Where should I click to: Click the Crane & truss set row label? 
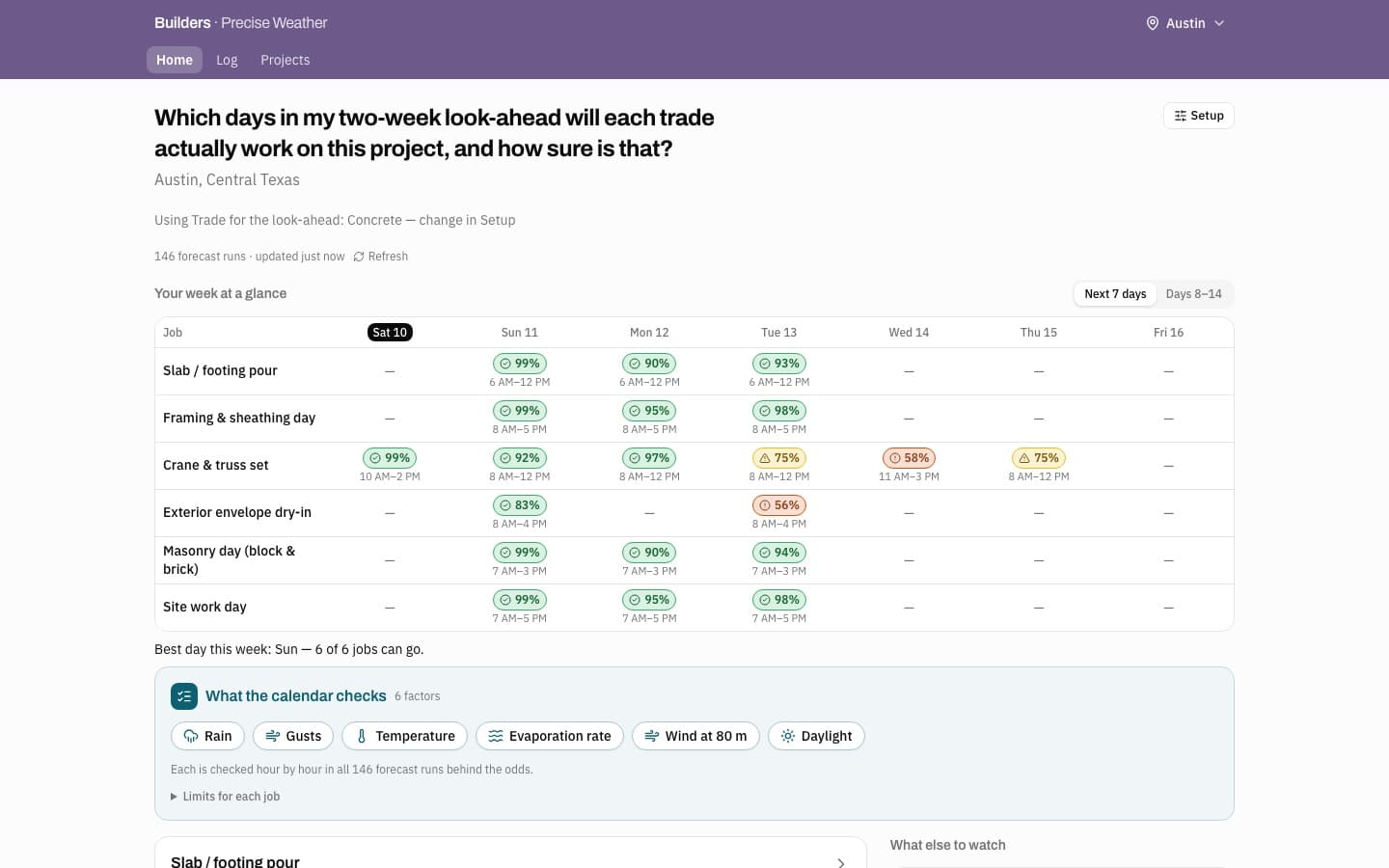pyautogui.click(x=216, y=465)
